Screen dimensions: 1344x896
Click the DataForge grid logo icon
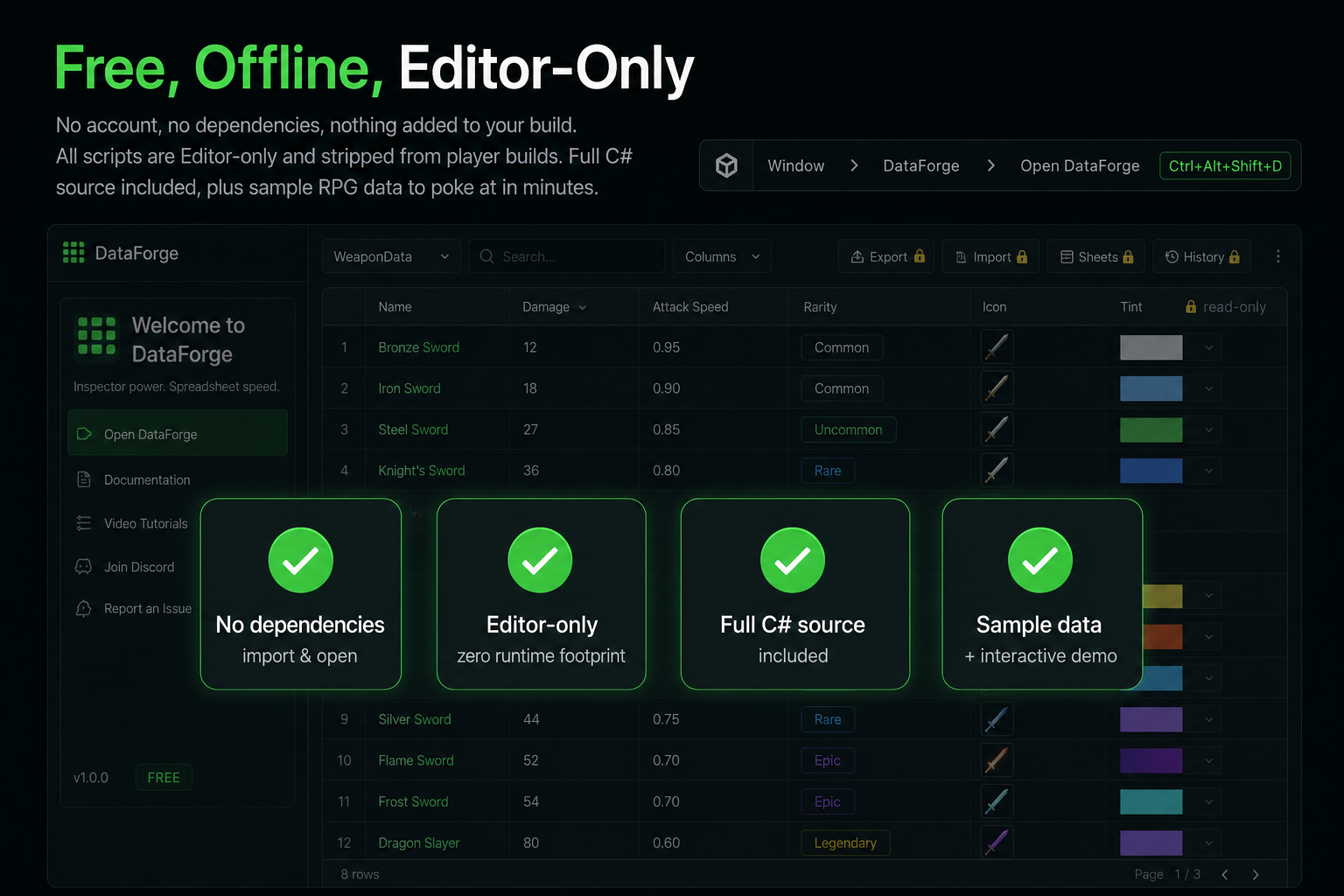coord(73,253)
